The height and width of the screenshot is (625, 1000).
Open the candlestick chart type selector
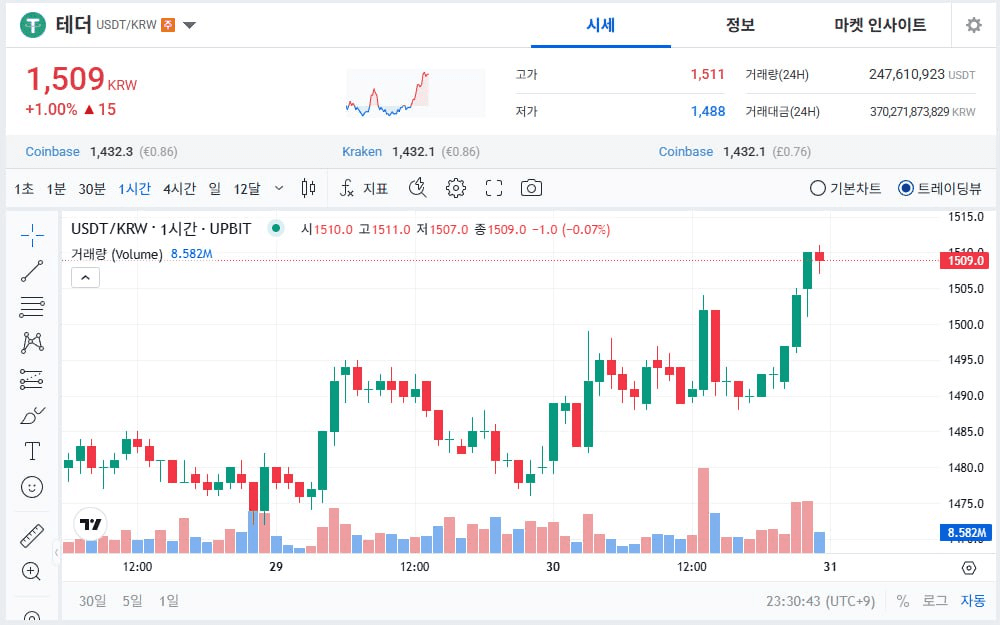pyautogui.click(x=308, y=188)
